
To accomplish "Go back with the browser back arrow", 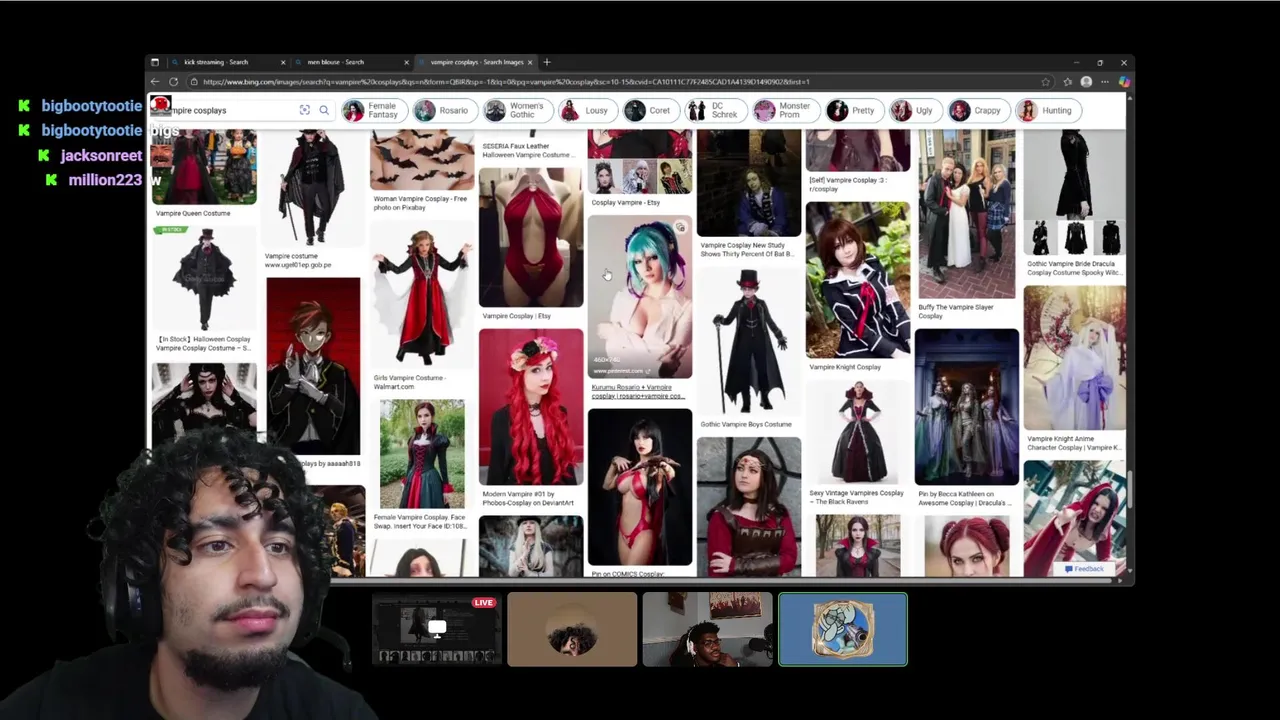I will (155, 82).
